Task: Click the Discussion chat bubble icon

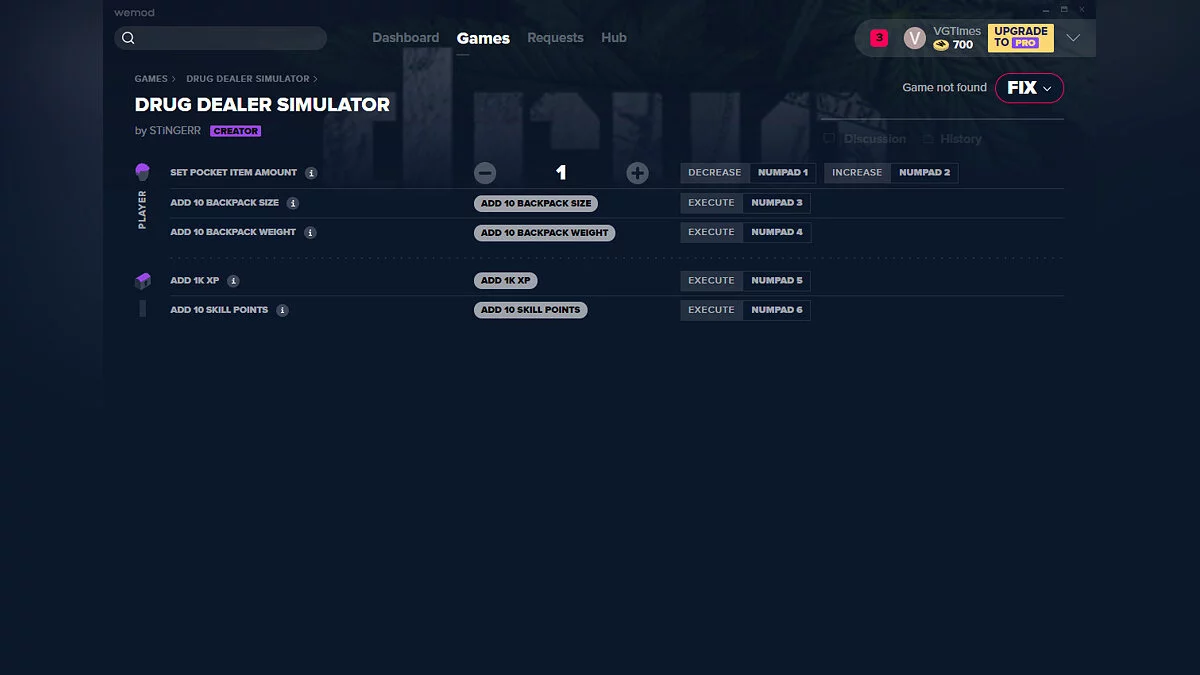Action: click(x=829, y=139)
